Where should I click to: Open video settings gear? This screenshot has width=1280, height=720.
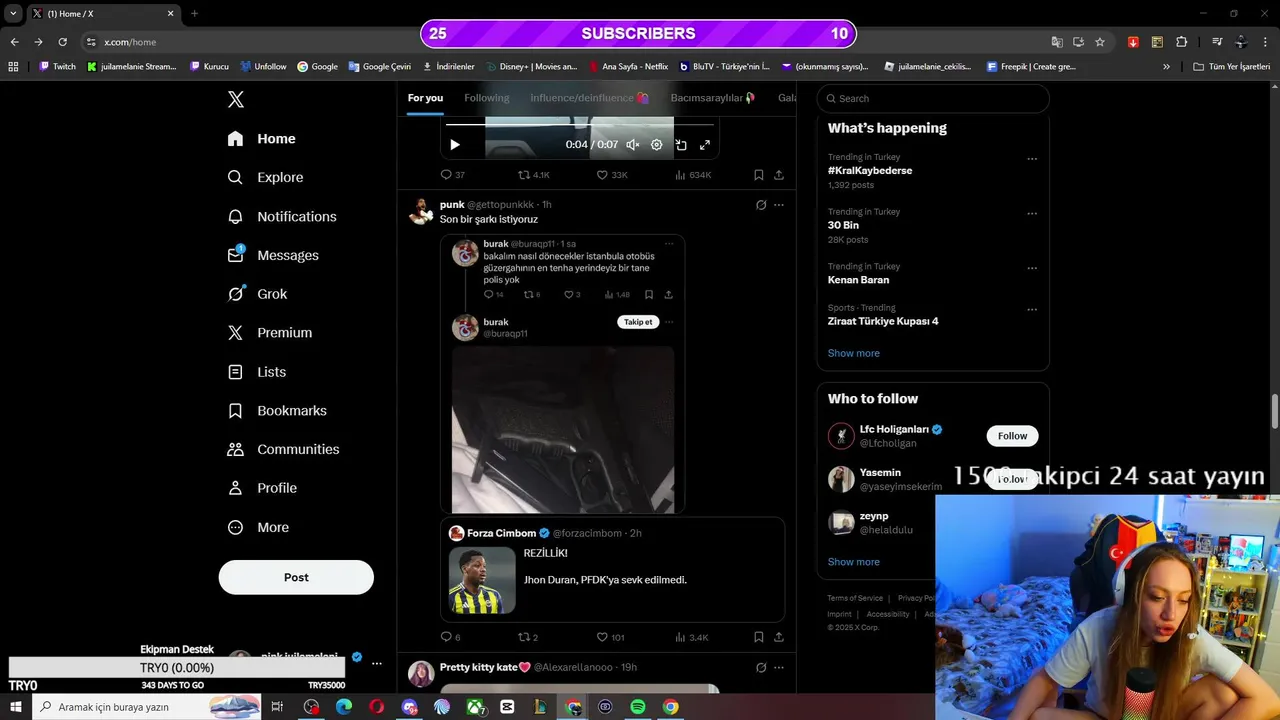(657, 145)
